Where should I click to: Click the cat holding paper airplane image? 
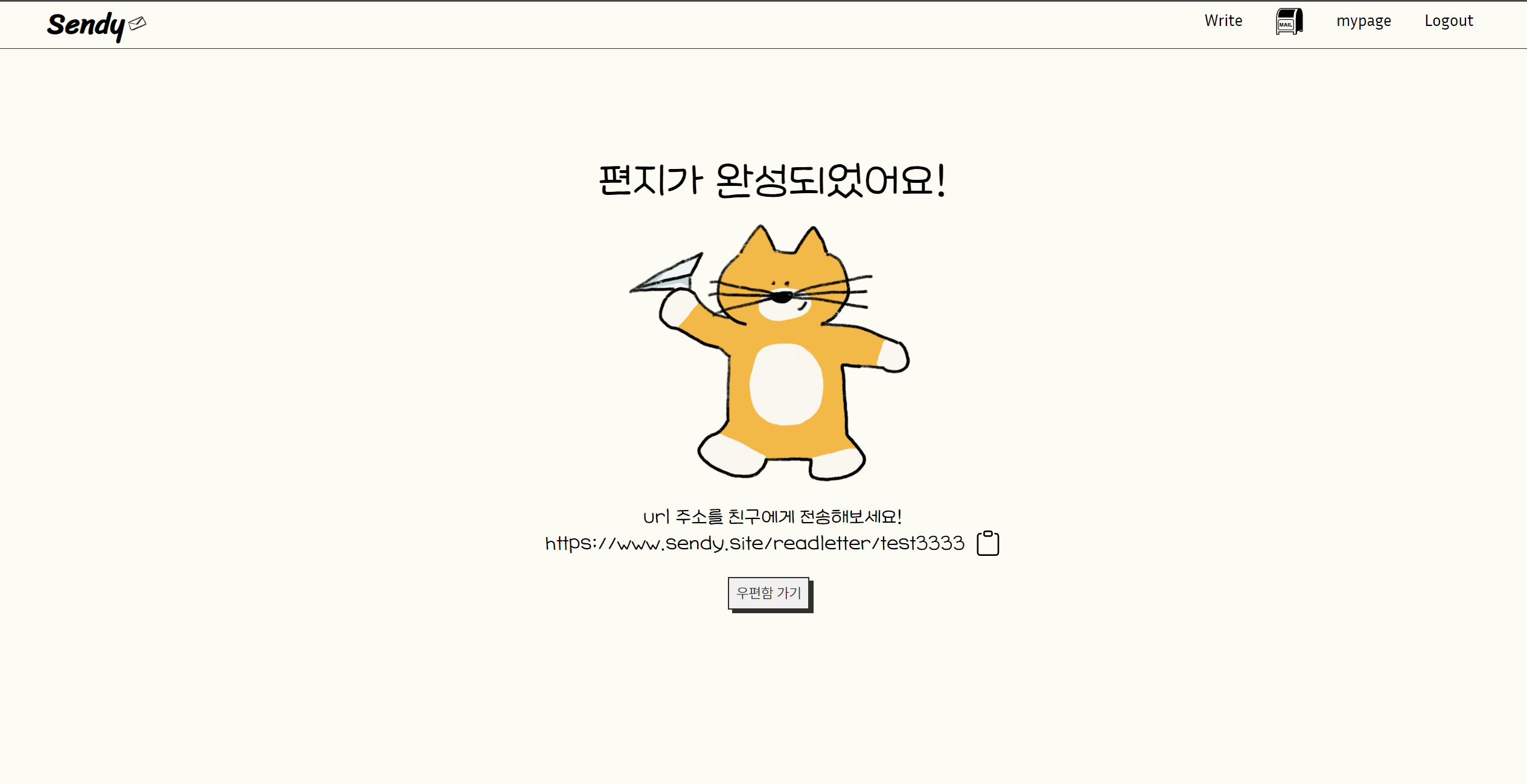coord(770,352)
